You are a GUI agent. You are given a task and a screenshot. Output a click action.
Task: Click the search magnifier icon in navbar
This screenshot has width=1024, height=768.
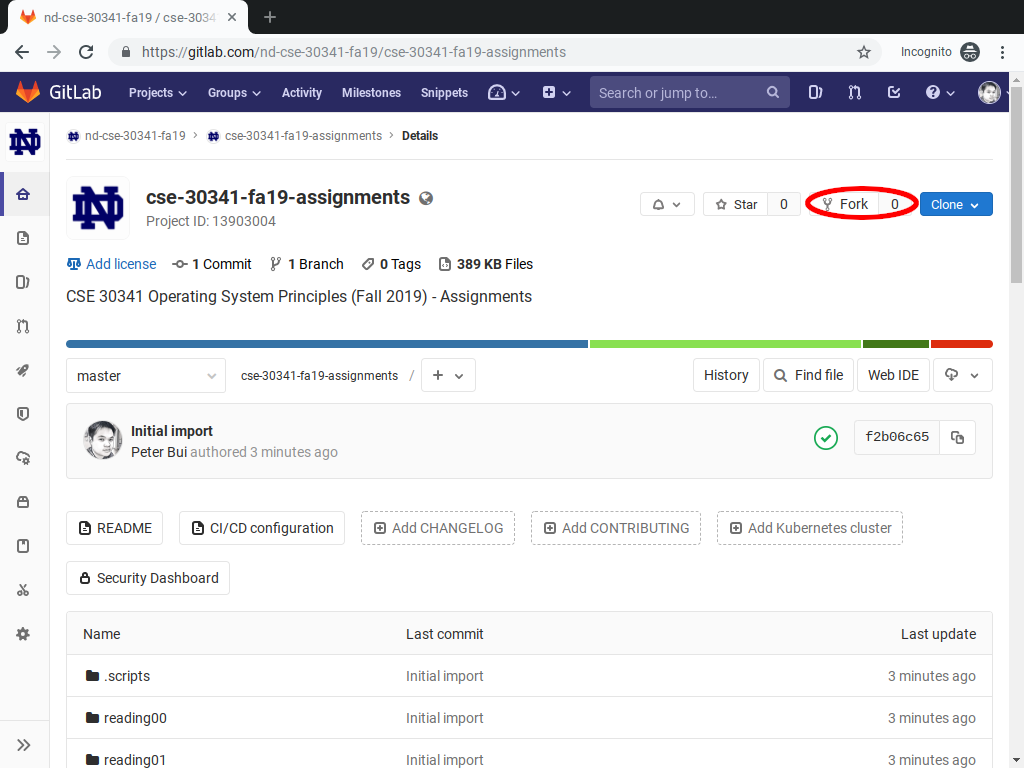(773, 92)
